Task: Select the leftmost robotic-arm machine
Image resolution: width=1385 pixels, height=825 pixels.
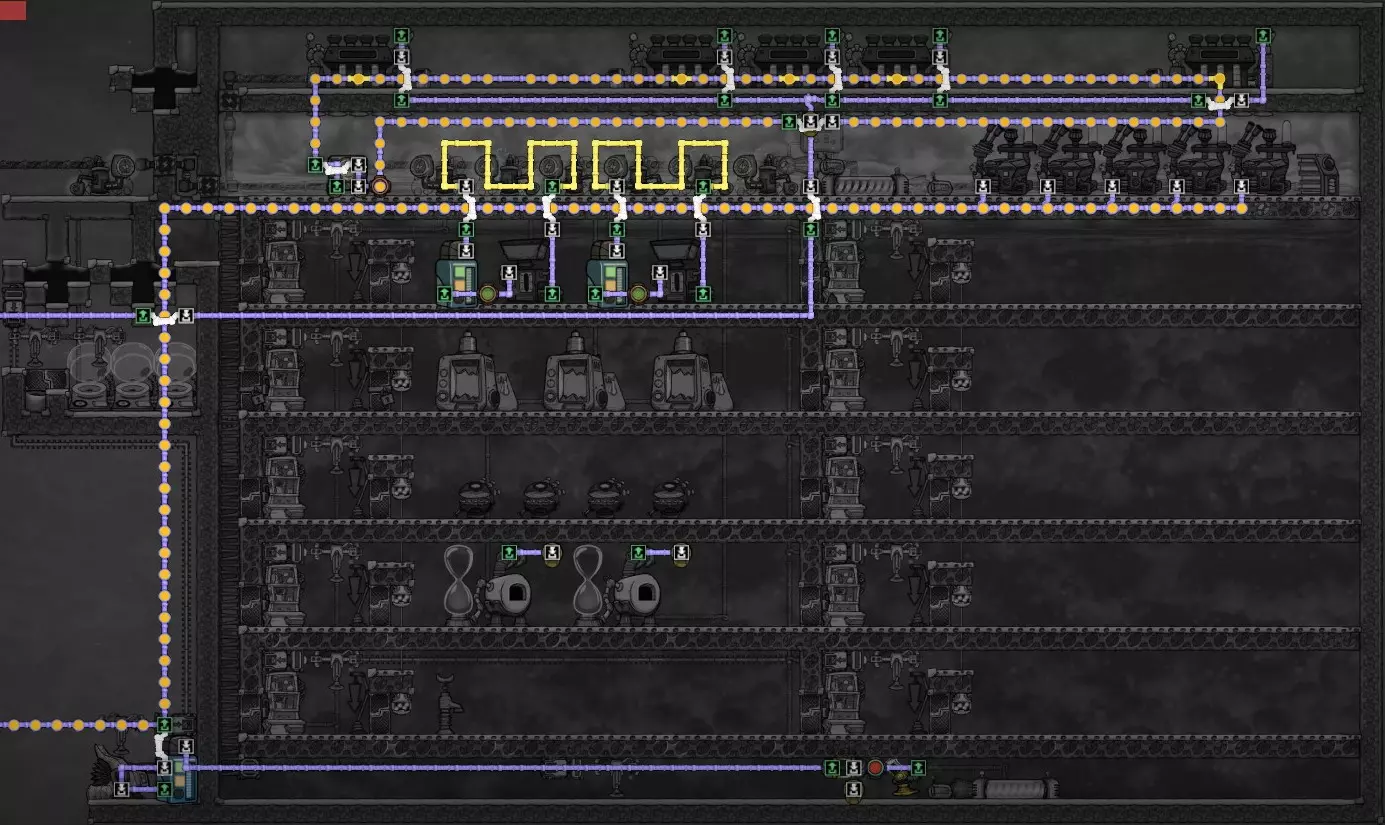Action: coord(1005,160)
